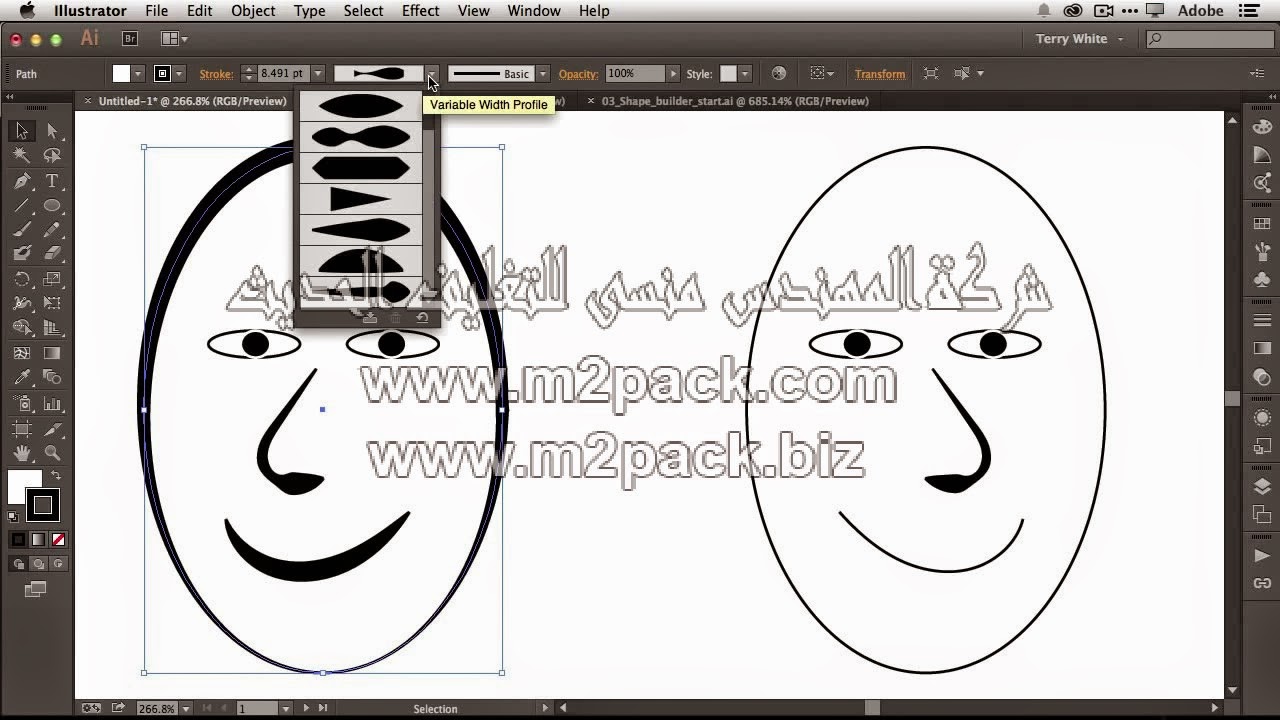Screen dimensions: 1280x720
Task: Open the Layers panel icon
Action: tap(1262, 487)
